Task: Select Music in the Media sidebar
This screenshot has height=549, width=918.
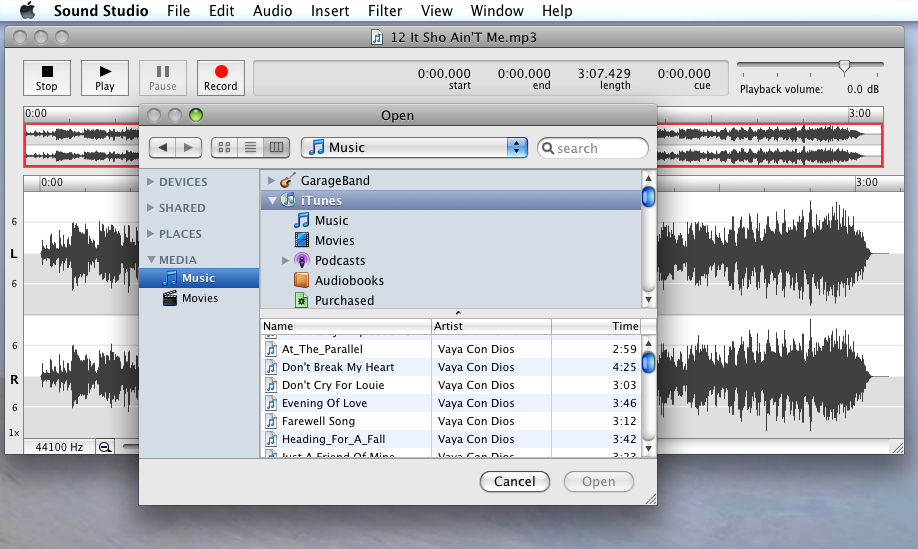Action: click(x=197, y=278)
